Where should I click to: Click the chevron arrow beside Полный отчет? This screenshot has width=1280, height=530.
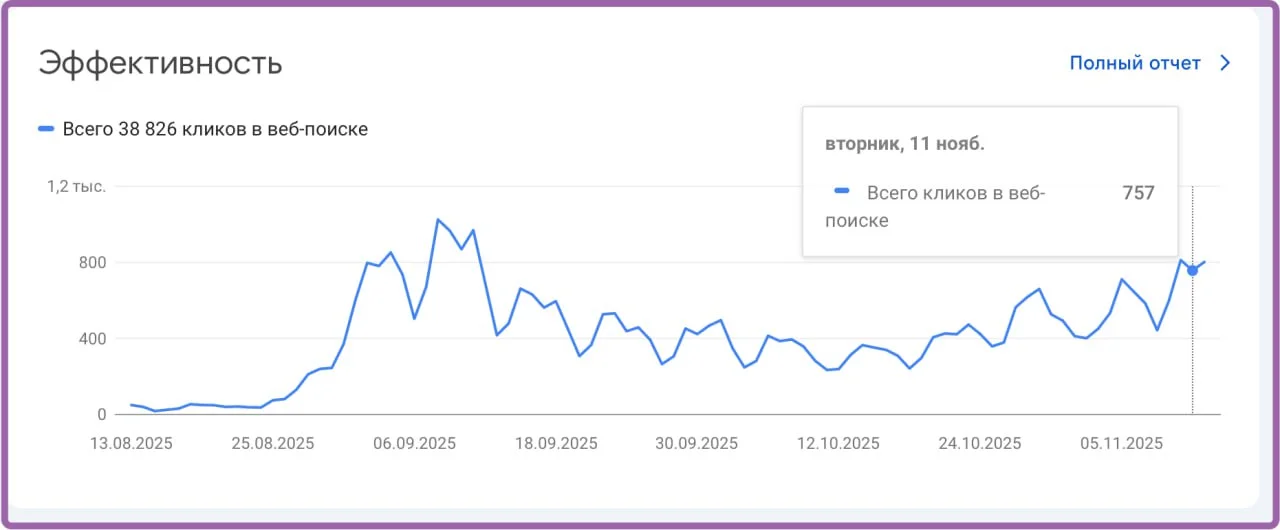(x=1225, y=63)
